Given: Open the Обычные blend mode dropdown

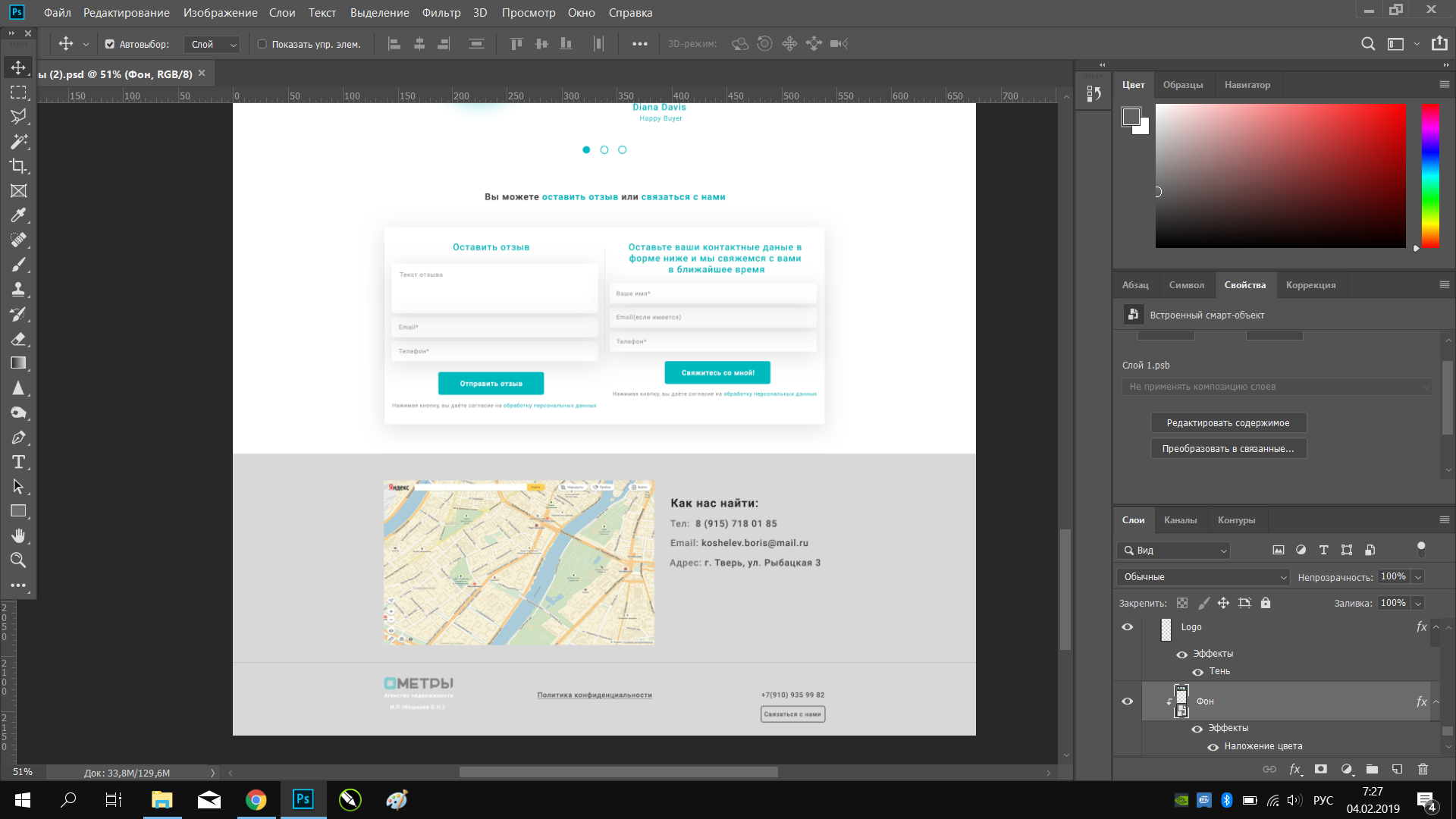Looking at the screenshot, I should pos(1203,577).
